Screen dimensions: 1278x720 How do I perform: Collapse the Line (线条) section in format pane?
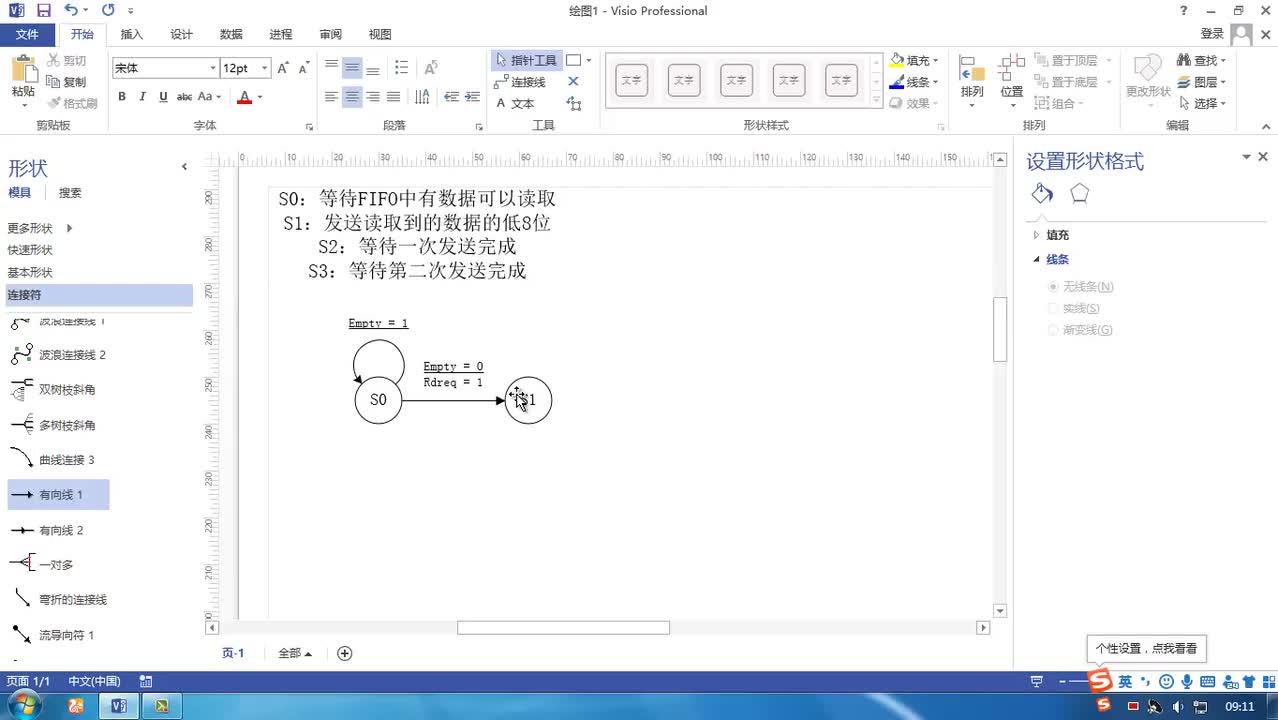pyautogui.click(x=1036, y=259)
